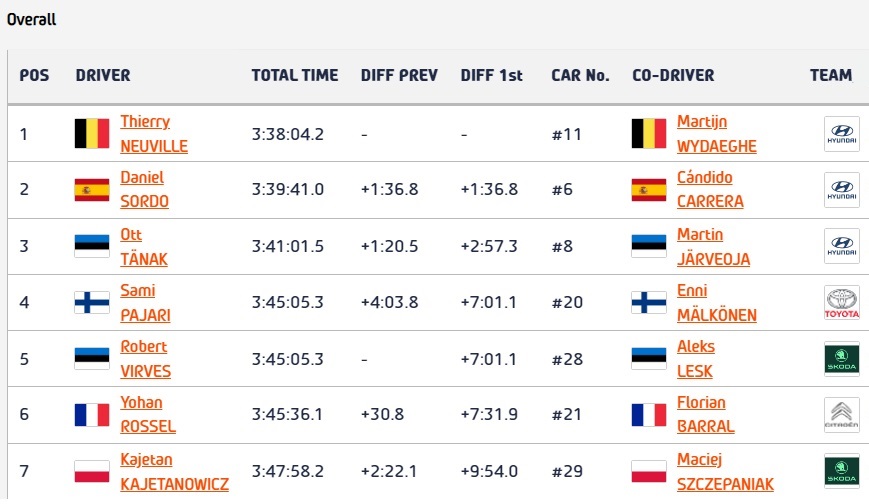Click the Spanish flag beside Daniel Sordo
Screen dimensions: 869x504
(x=92, y=190)
